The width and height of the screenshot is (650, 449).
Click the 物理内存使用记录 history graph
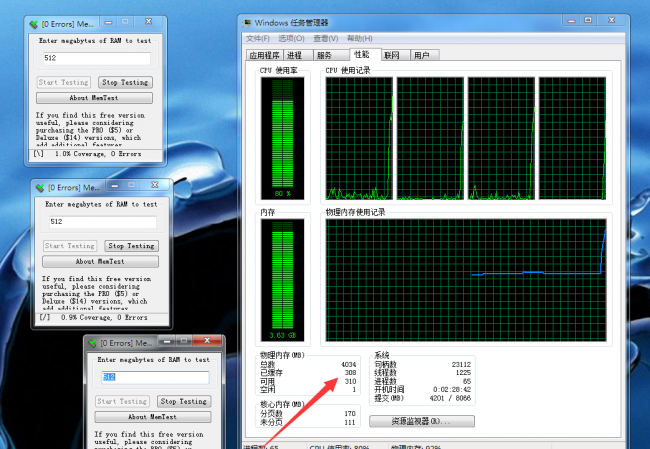point(466,280)
